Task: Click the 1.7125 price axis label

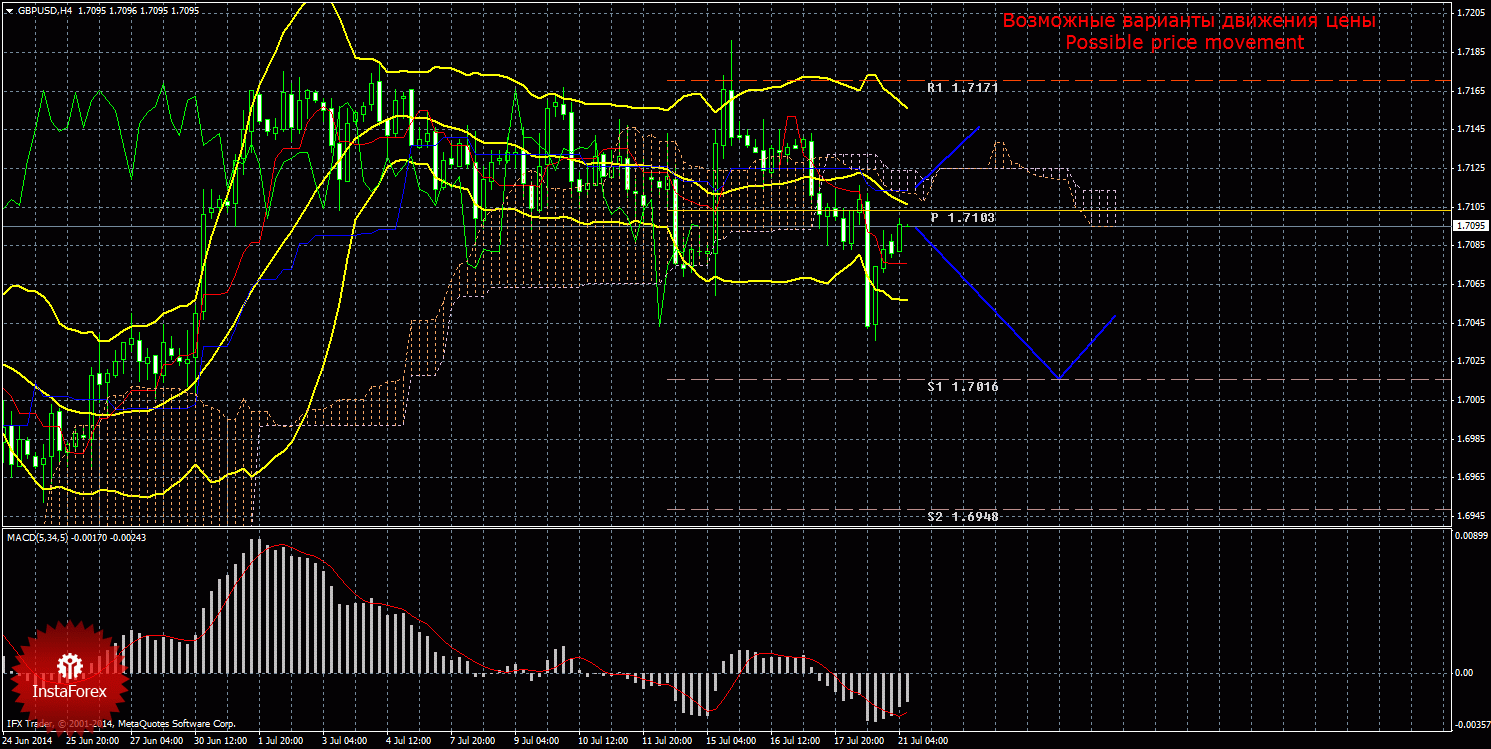Action: point(1470,168)
